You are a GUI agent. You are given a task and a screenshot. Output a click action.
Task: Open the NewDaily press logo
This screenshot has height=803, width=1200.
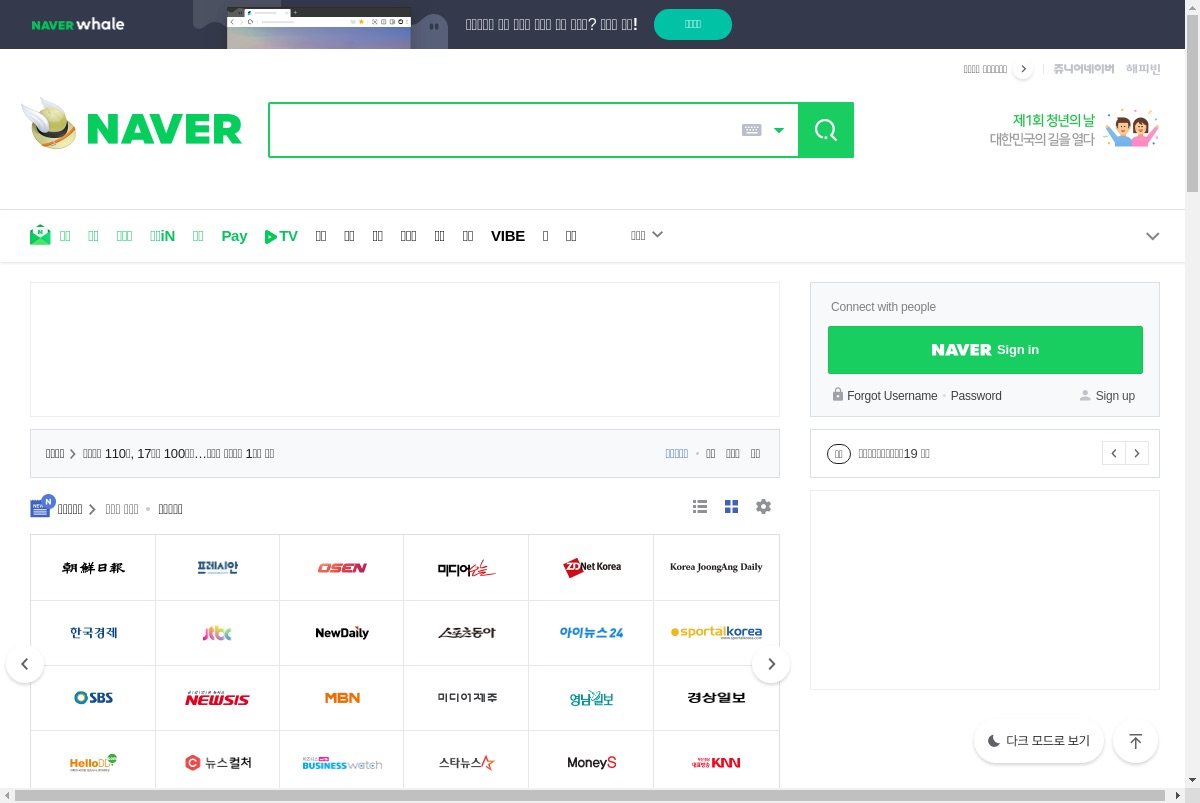342,633
